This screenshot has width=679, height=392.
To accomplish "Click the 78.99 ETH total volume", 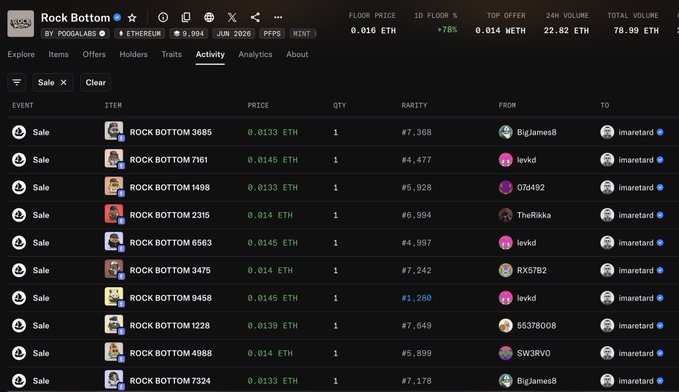I will (636, 30).
